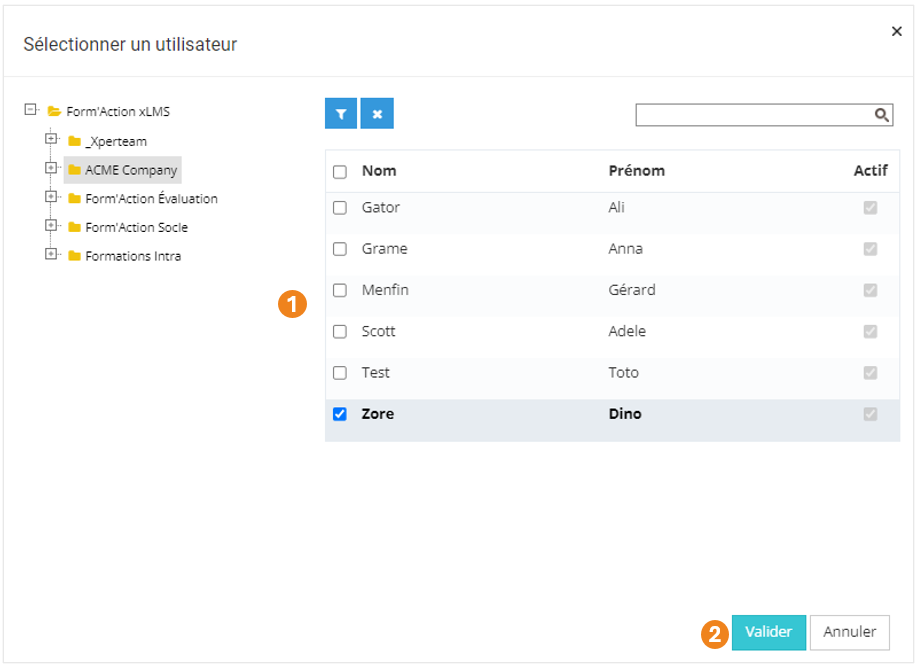Click the _Xperteam folder icon

74,141
